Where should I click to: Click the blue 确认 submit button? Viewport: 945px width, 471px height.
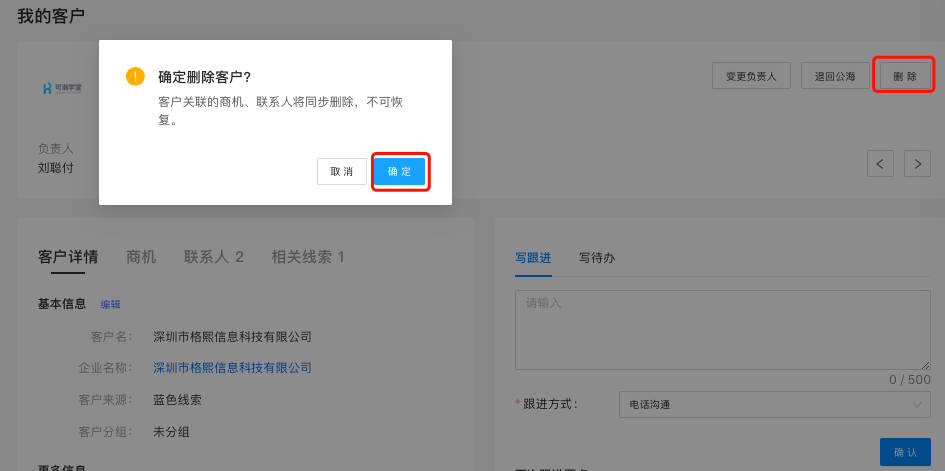point(905,452)
